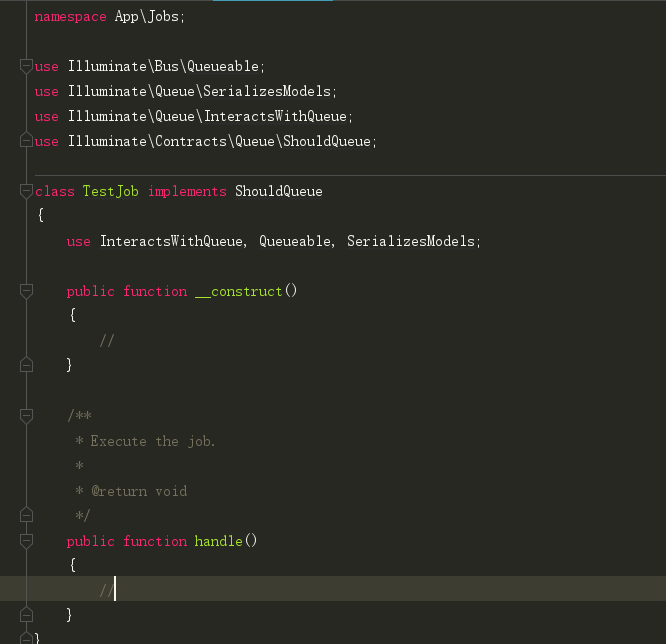
Task: Click the comment line inside handle body
Action: [107, 590]
